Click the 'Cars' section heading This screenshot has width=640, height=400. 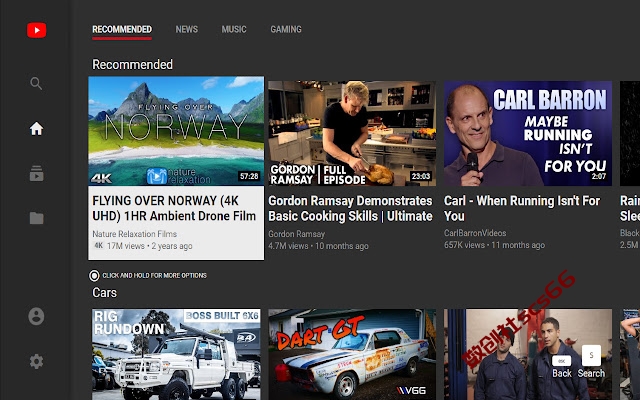pyautogui.click(x=104, y=293)
